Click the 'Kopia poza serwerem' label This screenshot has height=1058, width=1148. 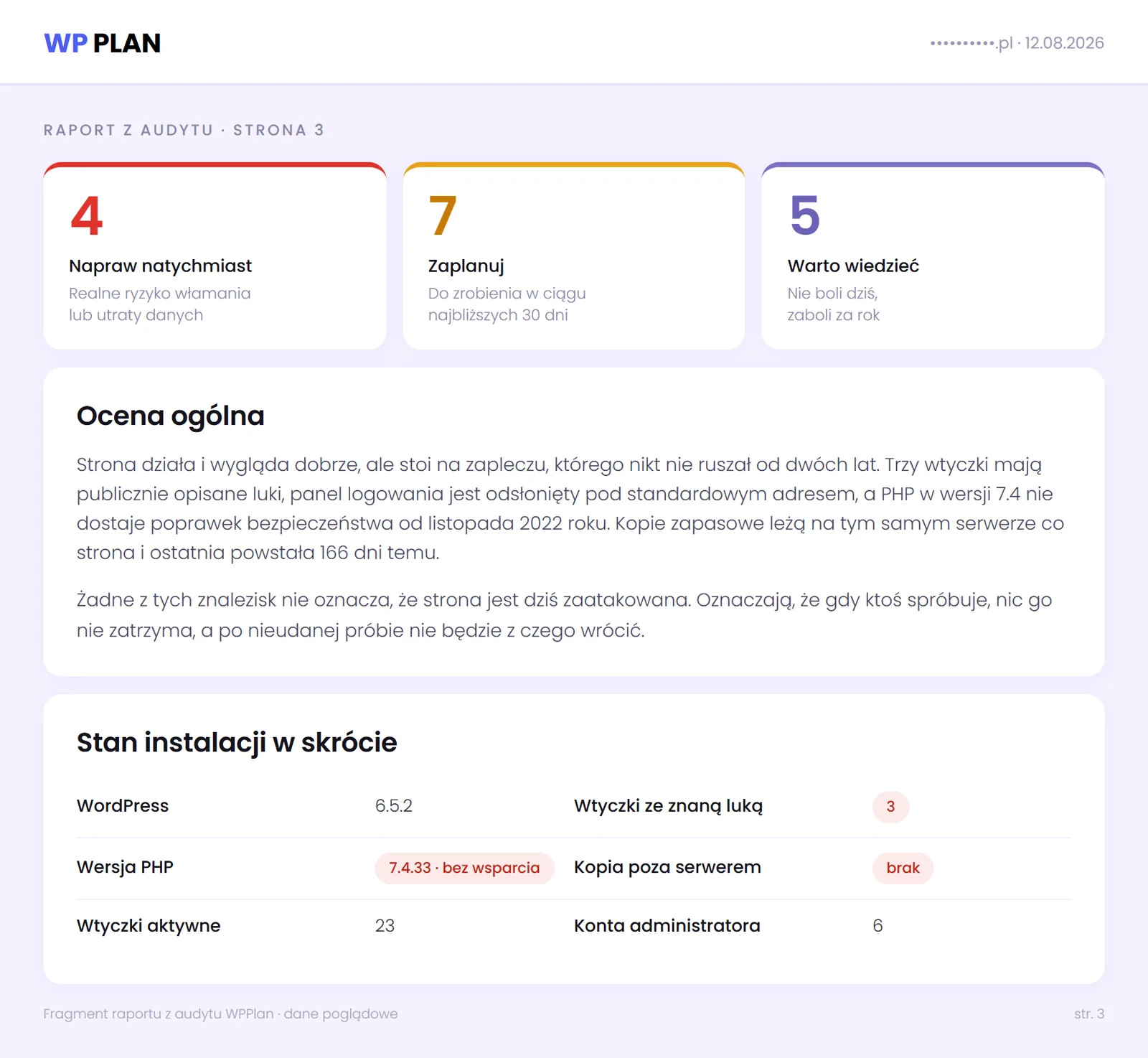click(667, 867)
